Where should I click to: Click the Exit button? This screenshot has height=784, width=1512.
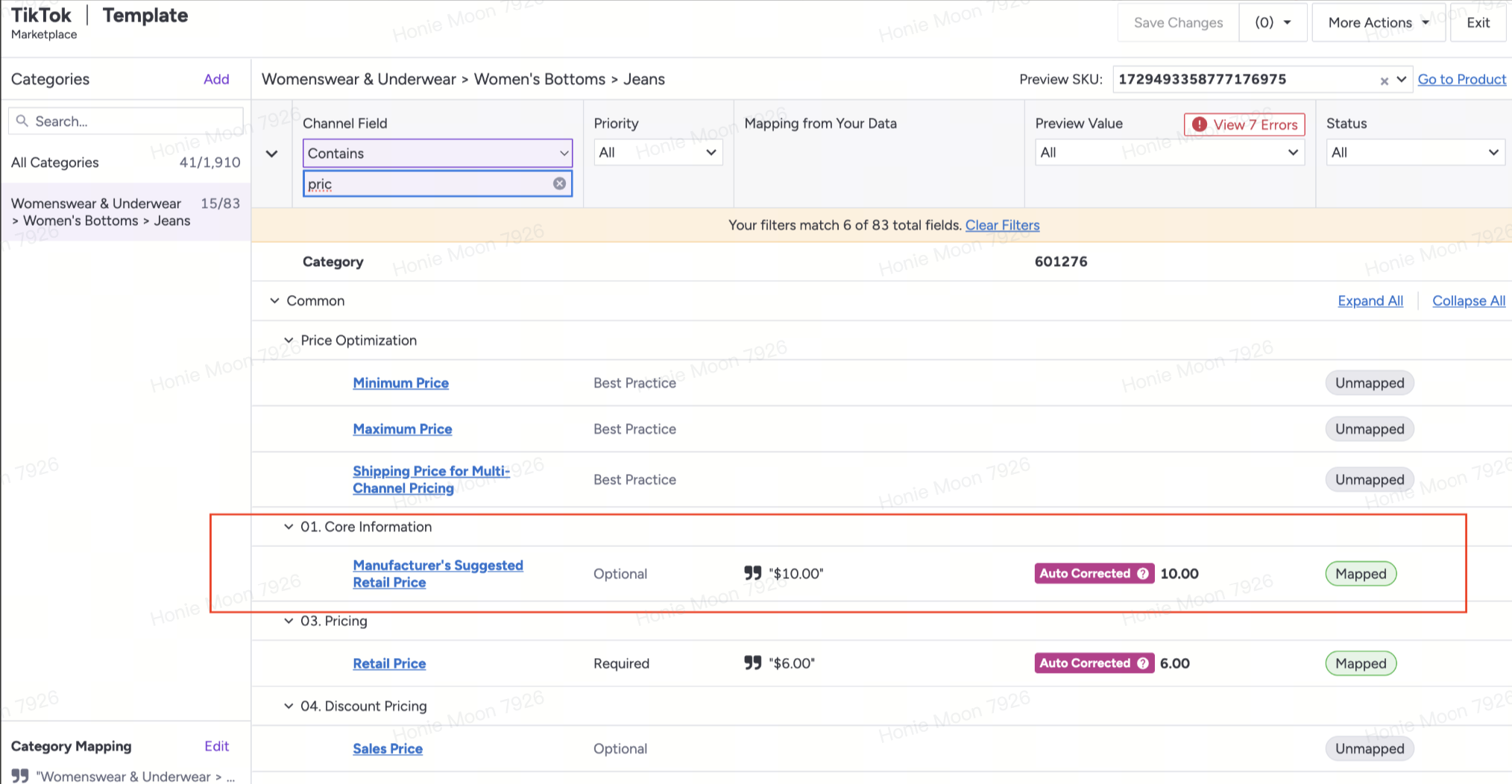pos(1477,23)
